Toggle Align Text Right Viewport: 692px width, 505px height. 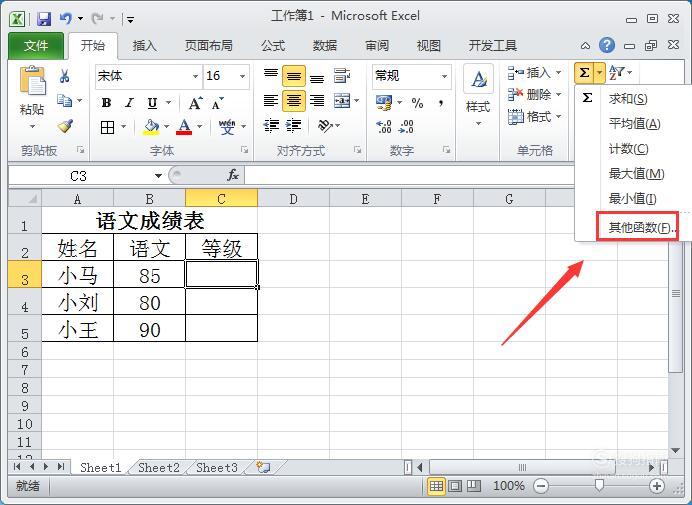point(317,101)
